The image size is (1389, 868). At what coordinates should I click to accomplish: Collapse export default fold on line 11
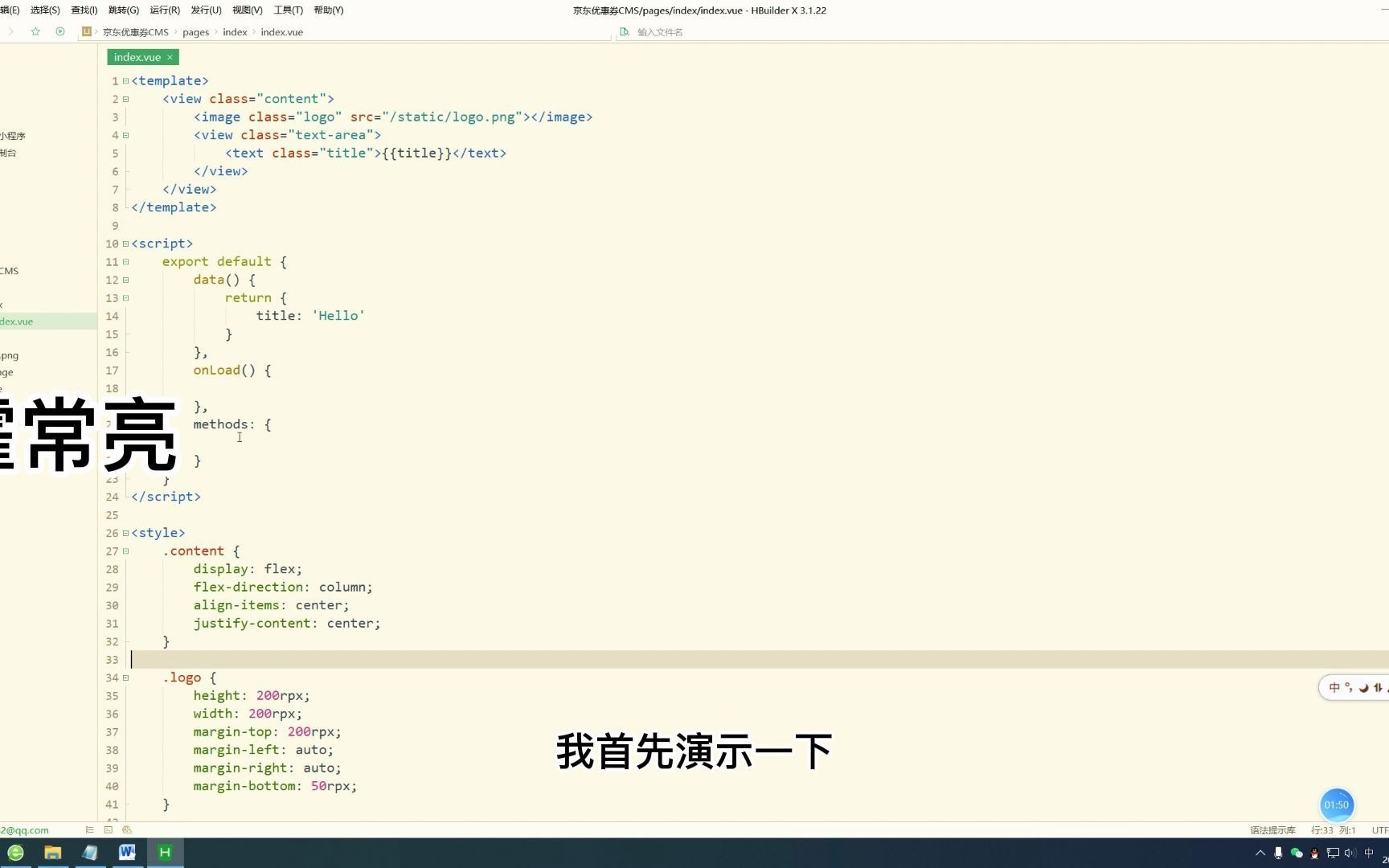pyautogui.click(x=125, y=262)
